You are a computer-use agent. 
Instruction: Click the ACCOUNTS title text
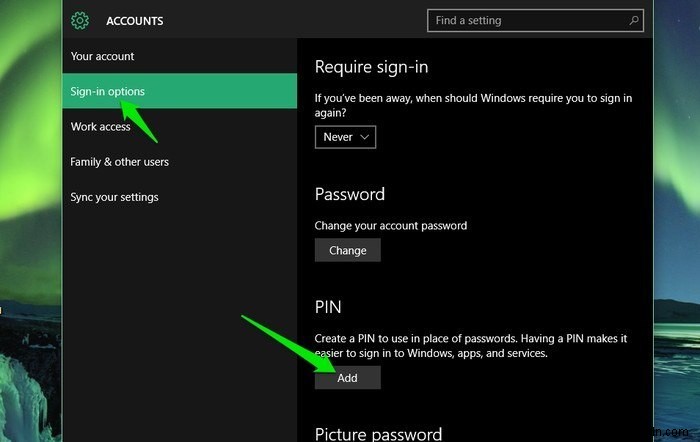click(x=134, y=21)
